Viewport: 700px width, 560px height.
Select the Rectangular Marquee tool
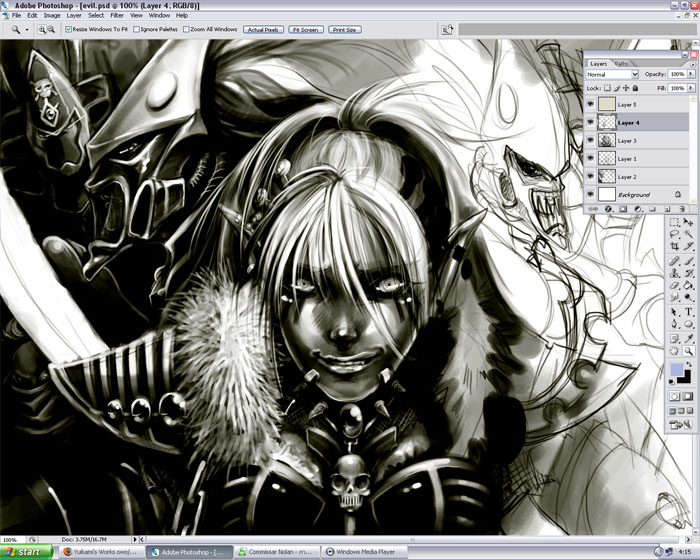(675, 222)
